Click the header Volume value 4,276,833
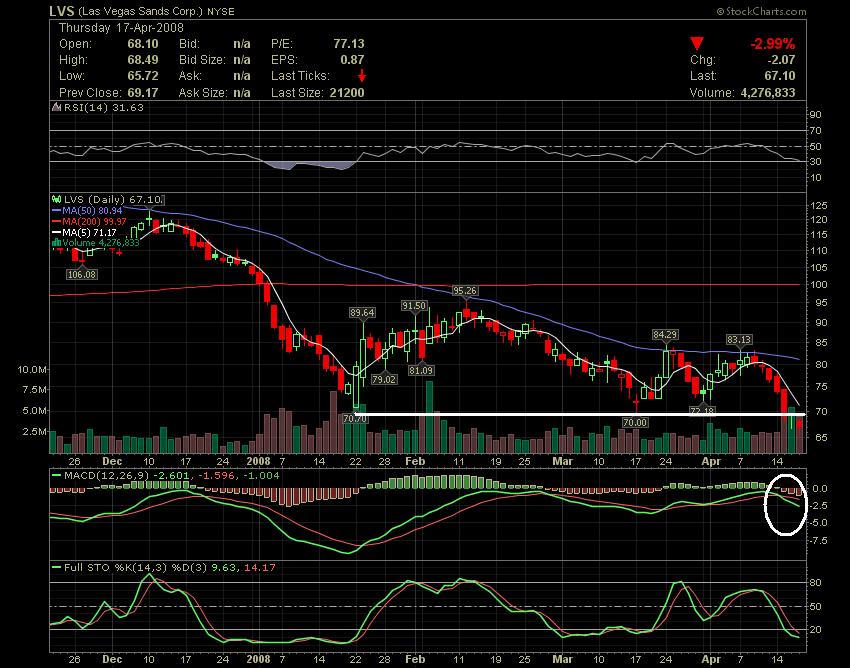Screen dimensions: 850x668 click(768, 93)
